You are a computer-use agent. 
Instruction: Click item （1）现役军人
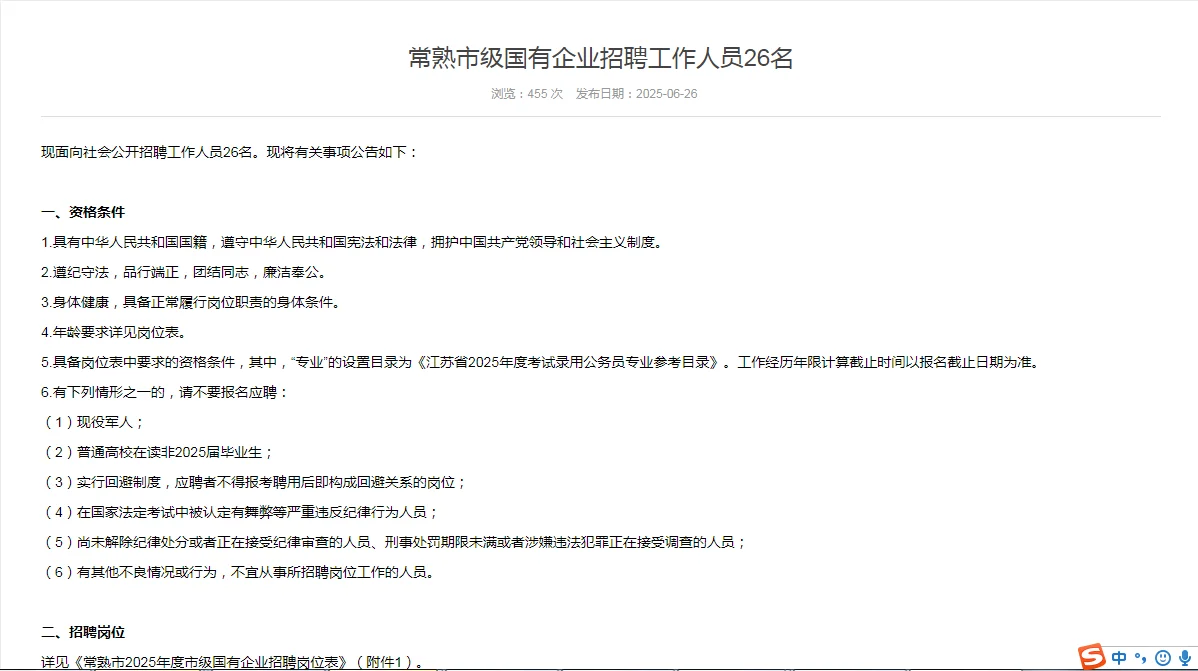(x=93, y=422)
